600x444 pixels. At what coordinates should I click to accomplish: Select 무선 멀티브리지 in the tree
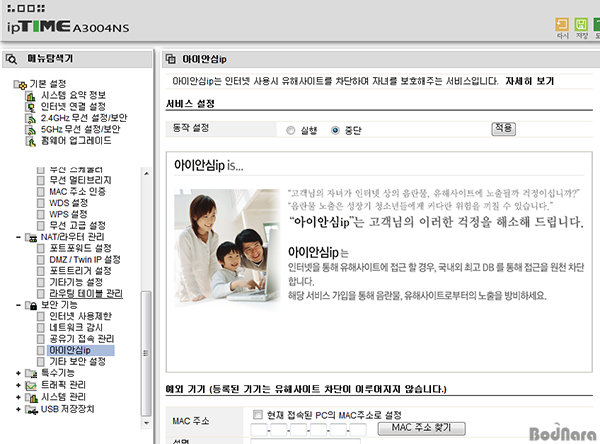[80, 180]
